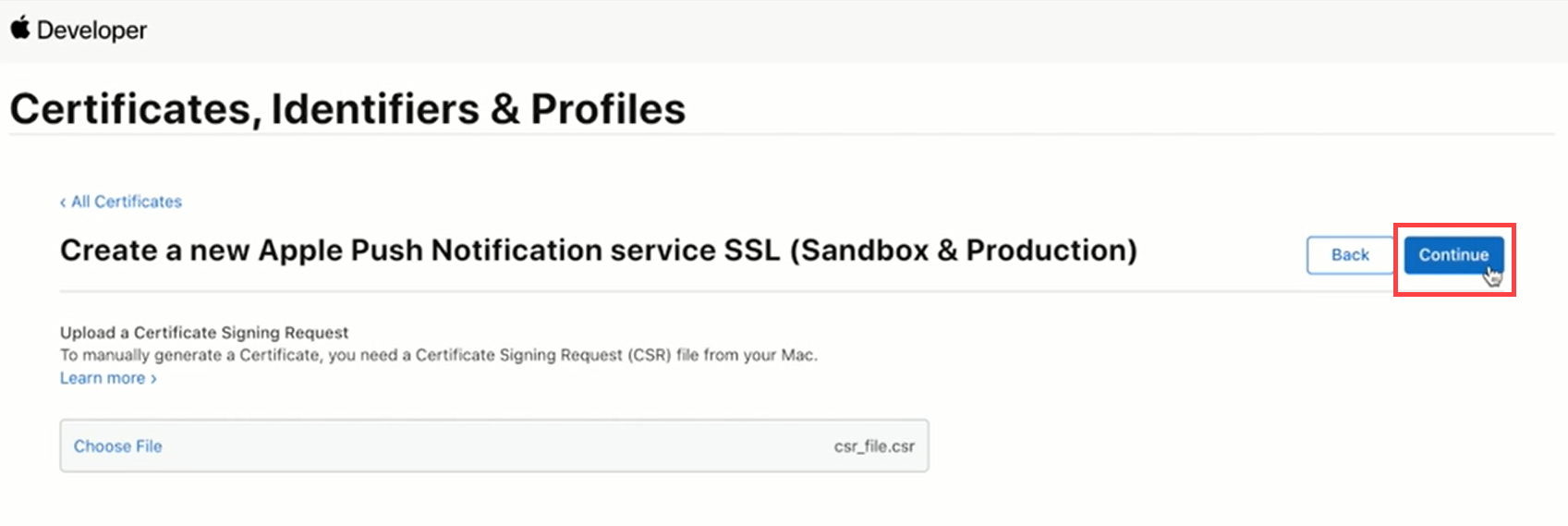
Task: Go back to All Certificates
Action: pyautogui.click(x=127, y=202)
